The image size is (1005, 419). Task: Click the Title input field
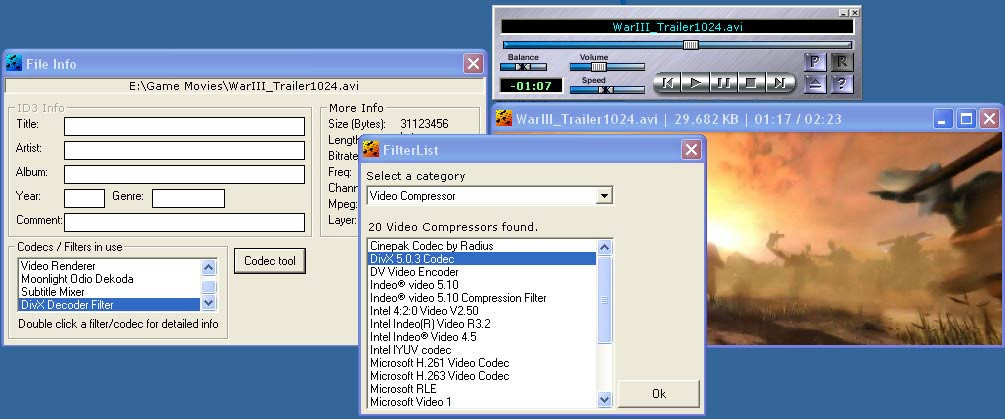[x=184, y=126]
